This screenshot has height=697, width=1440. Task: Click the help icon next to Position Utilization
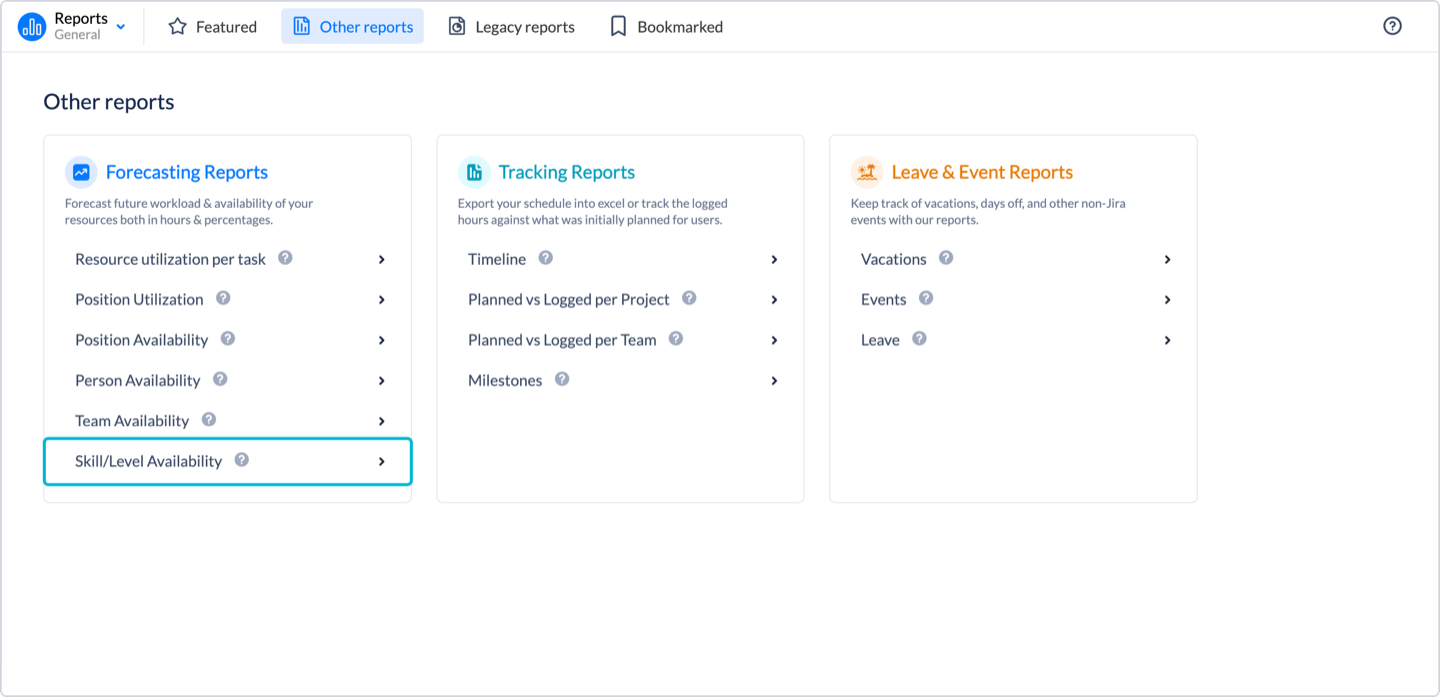[x=223, y=298]
